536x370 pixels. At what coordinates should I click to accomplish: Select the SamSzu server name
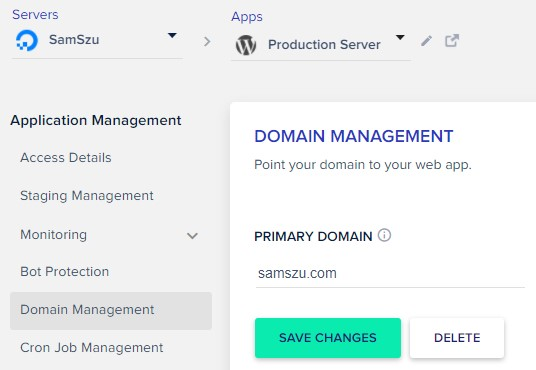point(74,40)
